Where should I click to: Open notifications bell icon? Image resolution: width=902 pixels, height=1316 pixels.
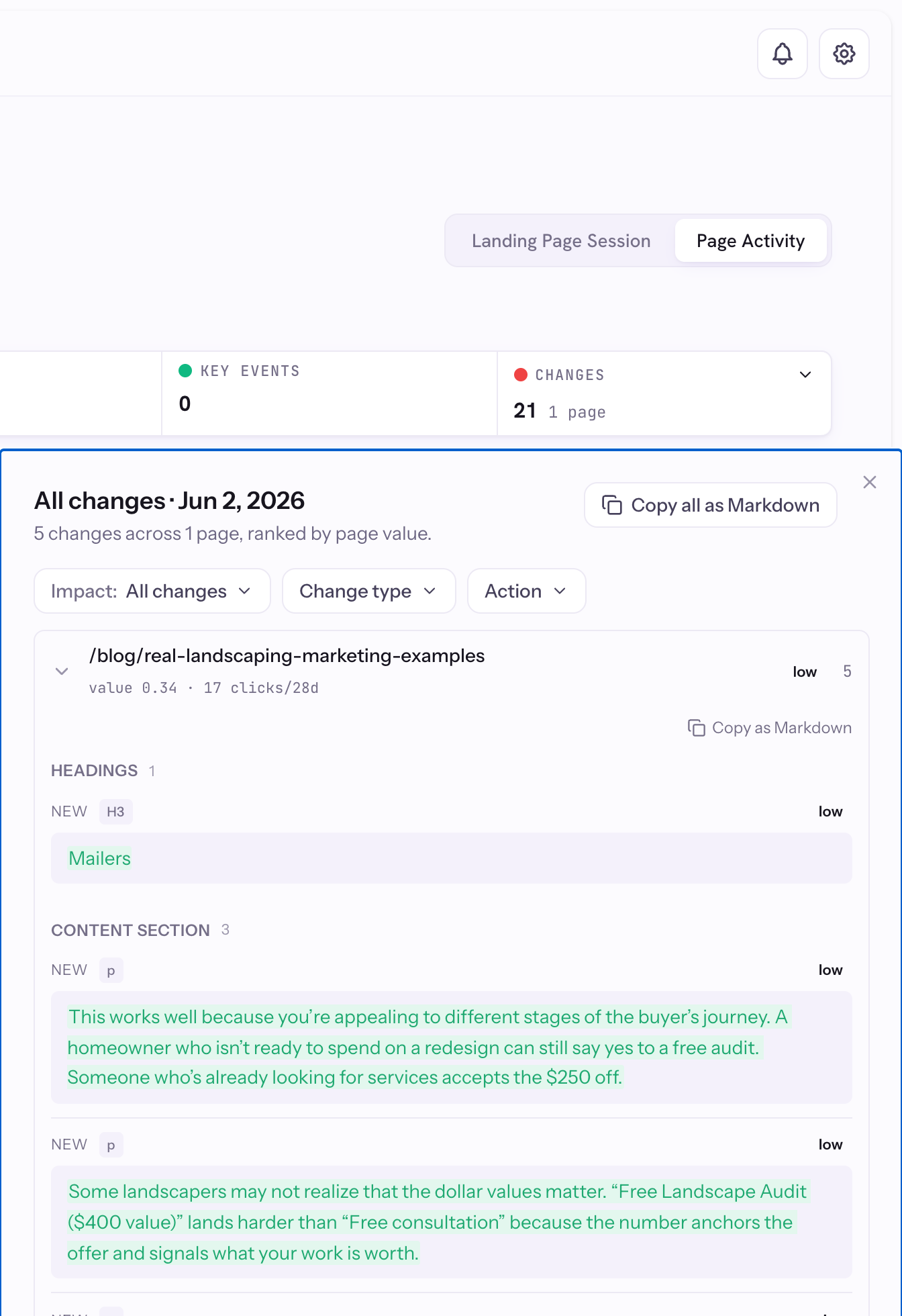pyautogui.click(x=783, y=54)
